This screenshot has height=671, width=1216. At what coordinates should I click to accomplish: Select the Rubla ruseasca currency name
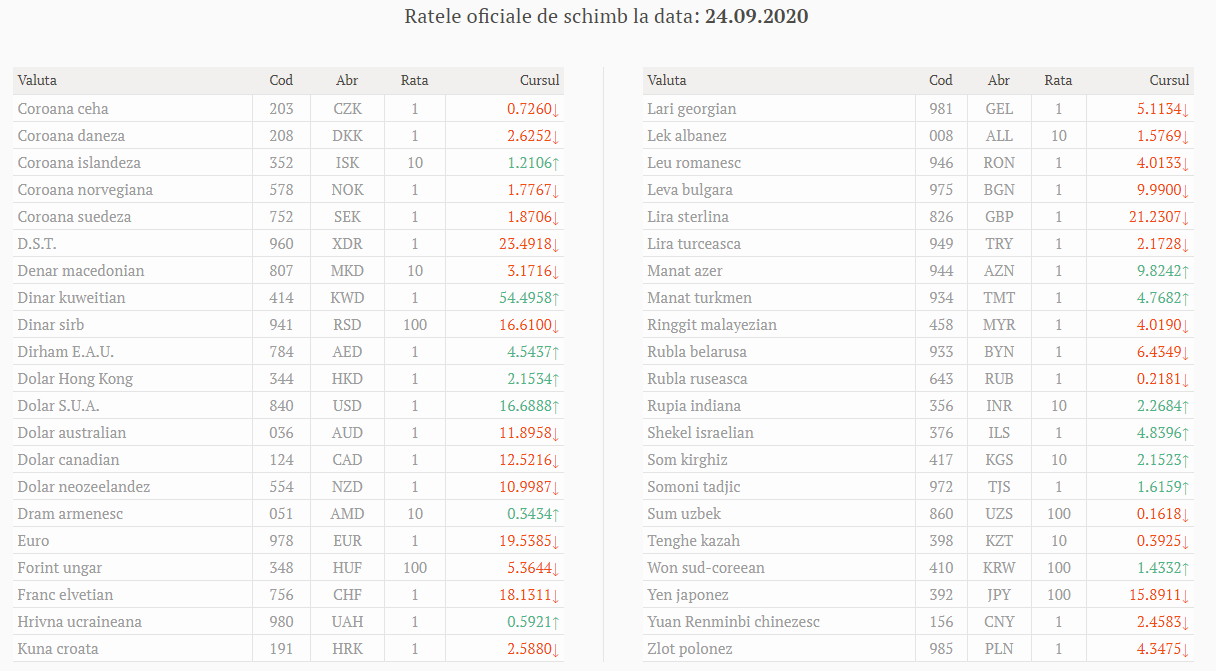pyautogui.click(x=697, y=379)
